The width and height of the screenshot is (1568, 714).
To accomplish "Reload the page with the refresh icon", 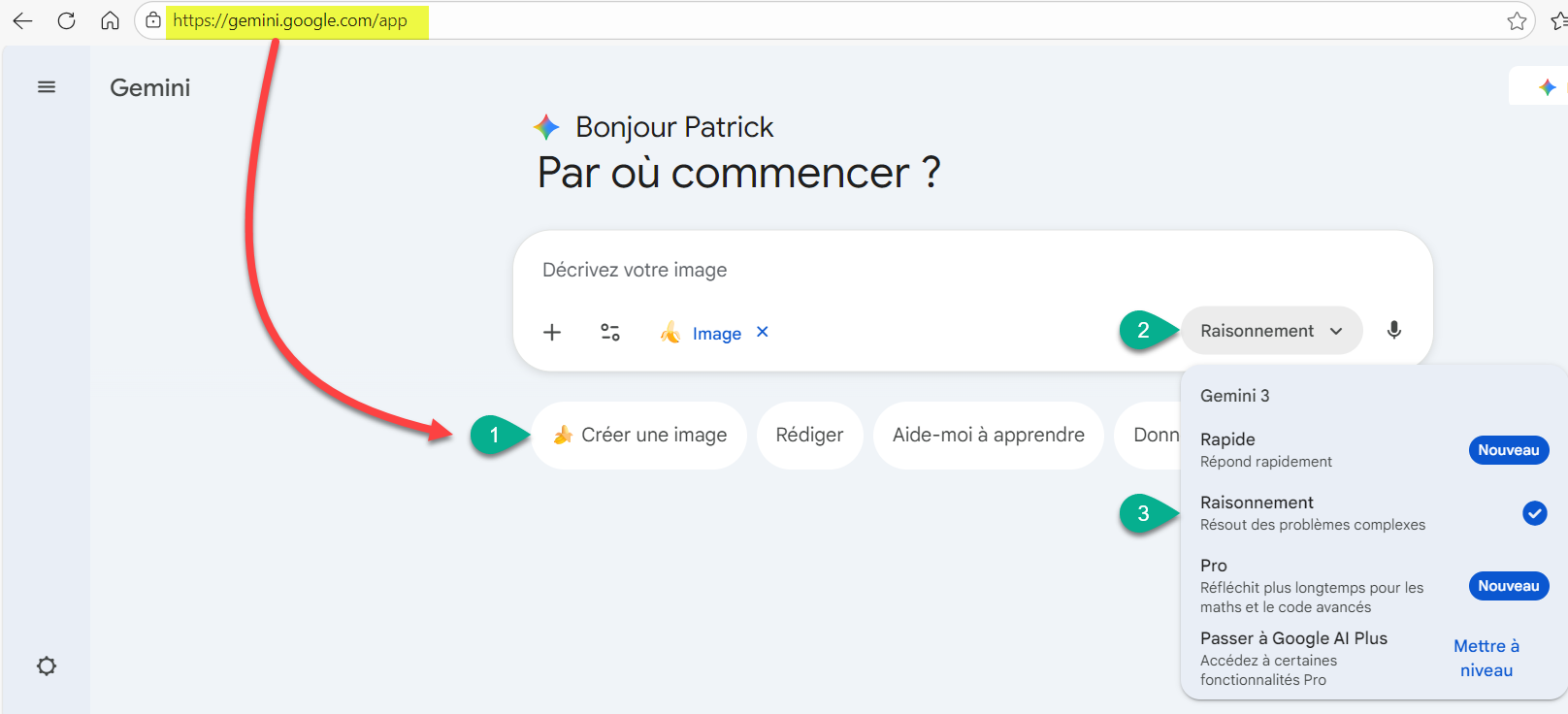I will pyautogui.click(x=66, y=20).
